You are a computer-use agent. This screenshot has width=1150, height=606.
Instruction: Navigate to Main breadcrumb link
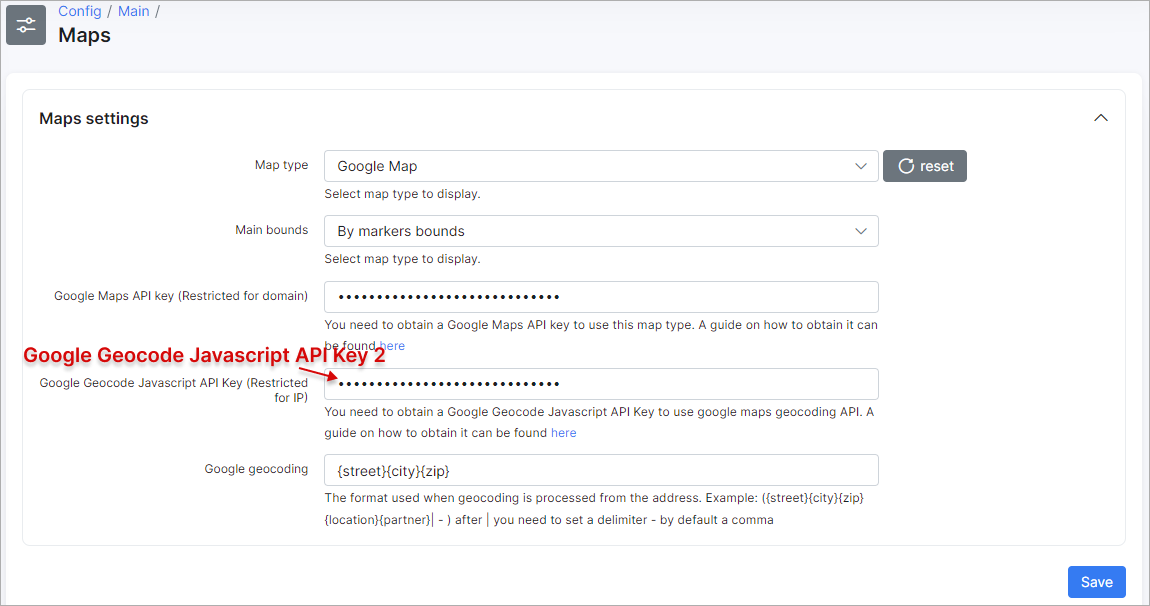coord(133,11)
